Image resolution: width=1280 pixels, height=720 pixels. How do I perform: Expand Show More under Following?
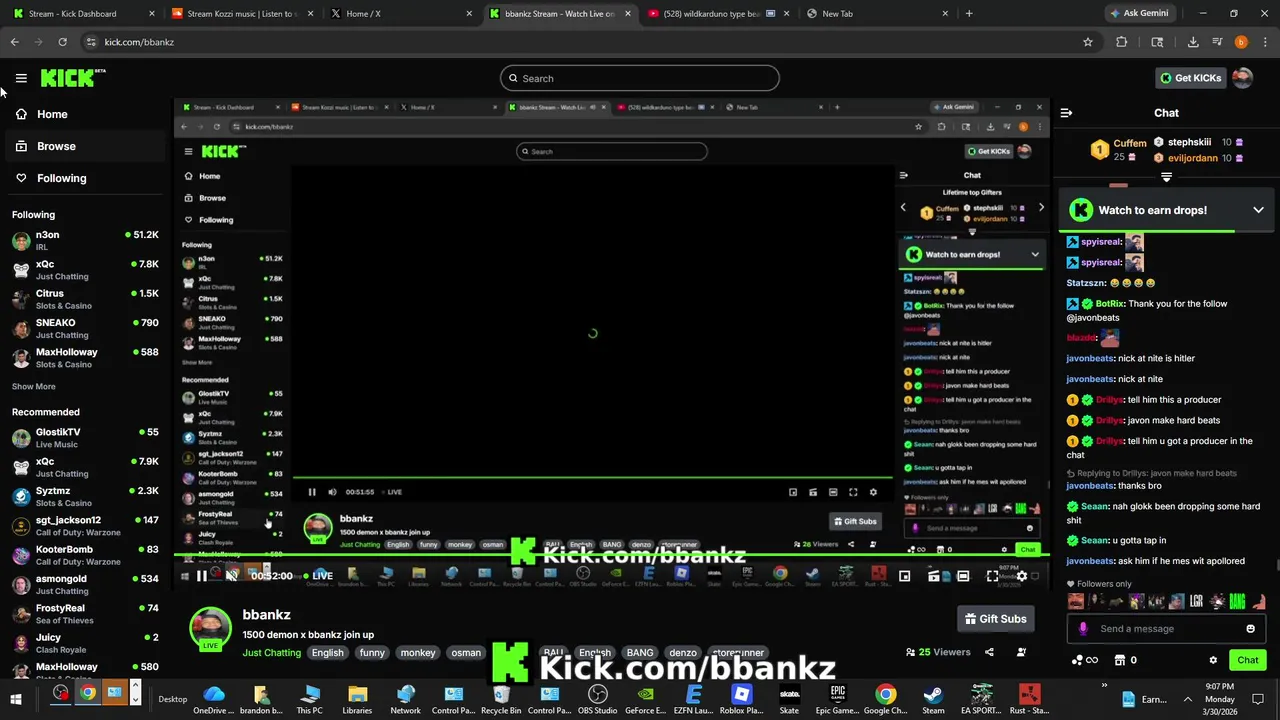(34, 387)
